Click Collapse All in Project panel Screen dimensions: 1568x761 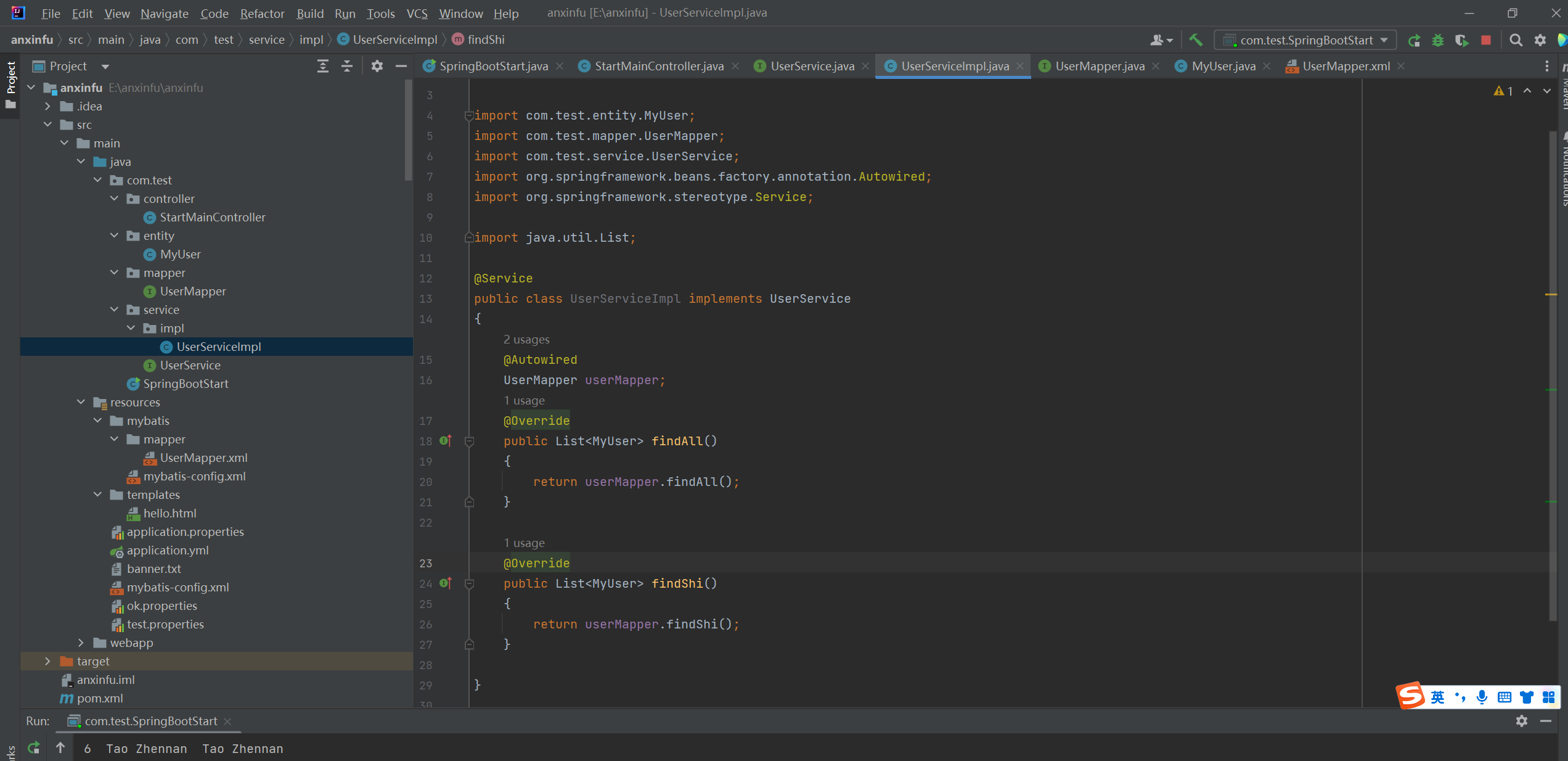point(347,66)
